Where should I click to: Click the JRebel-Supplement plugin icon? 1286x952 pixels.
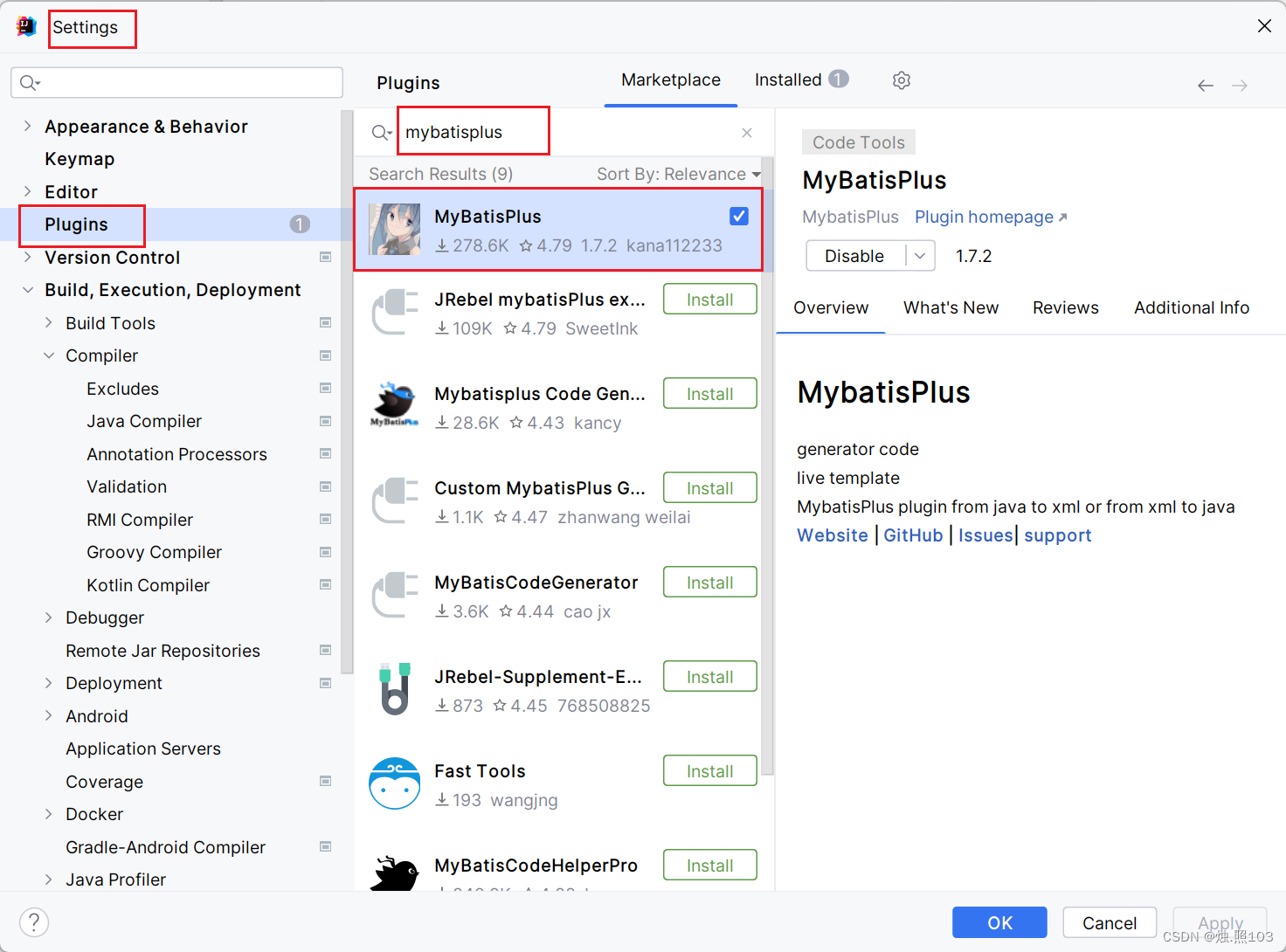pos(395,688)
